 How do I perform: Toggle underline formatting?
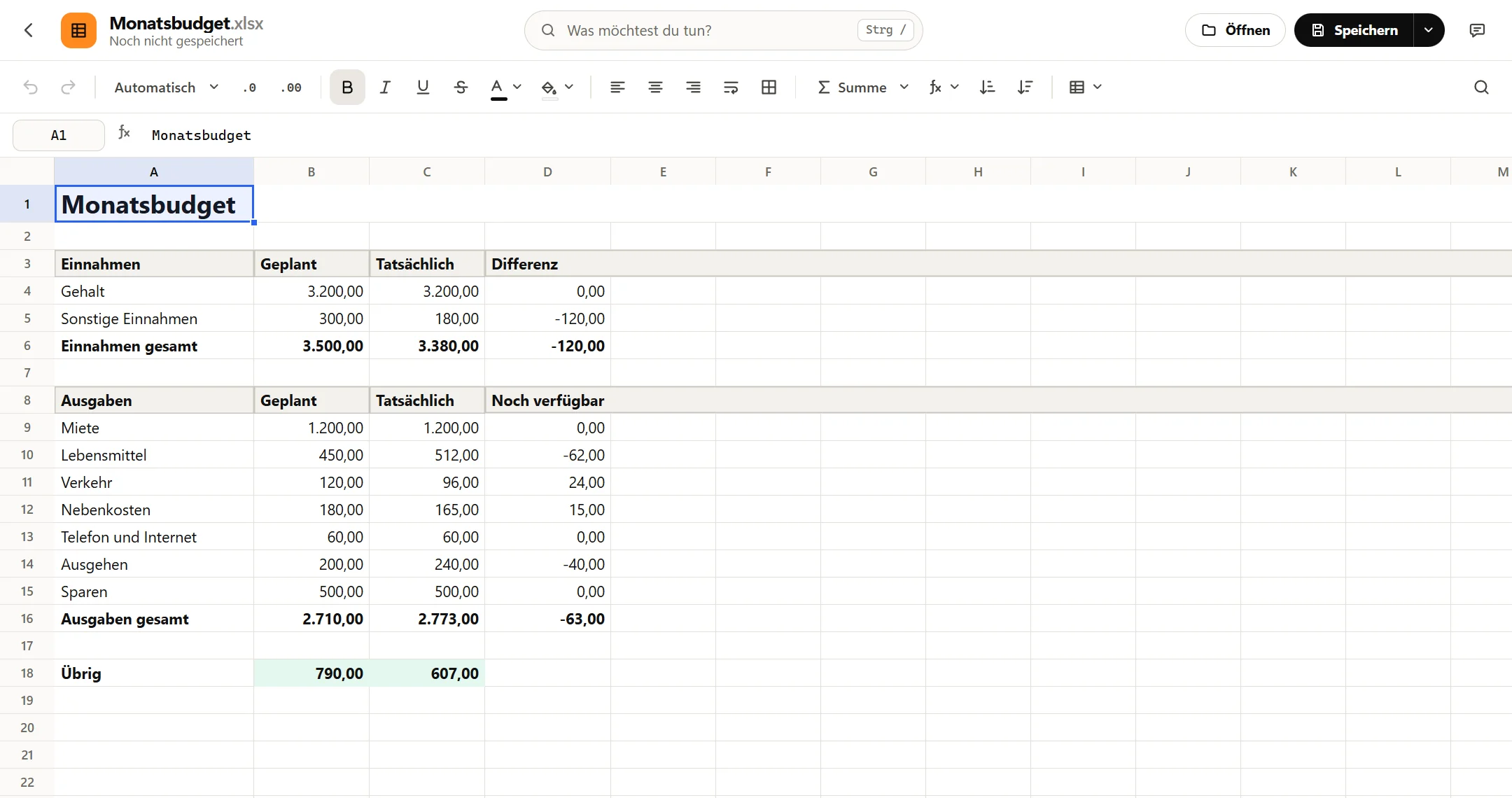(x=423, y=87)
